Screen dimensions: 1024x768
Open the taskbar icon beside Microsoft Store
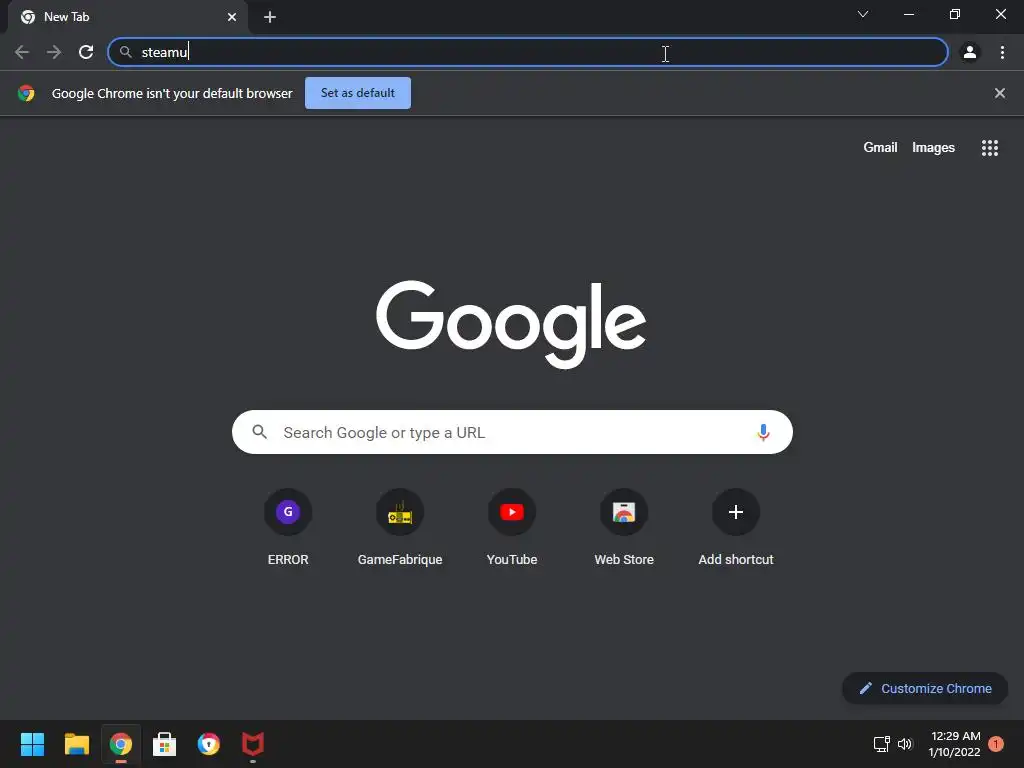[x=209, y=744]
